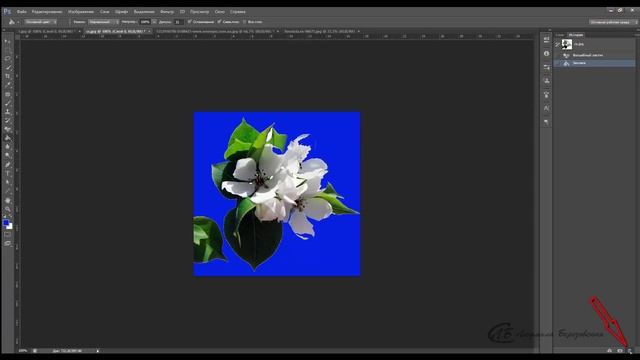Select the Zoom tool
Screen dimensions: 640x360
point(7,209)
